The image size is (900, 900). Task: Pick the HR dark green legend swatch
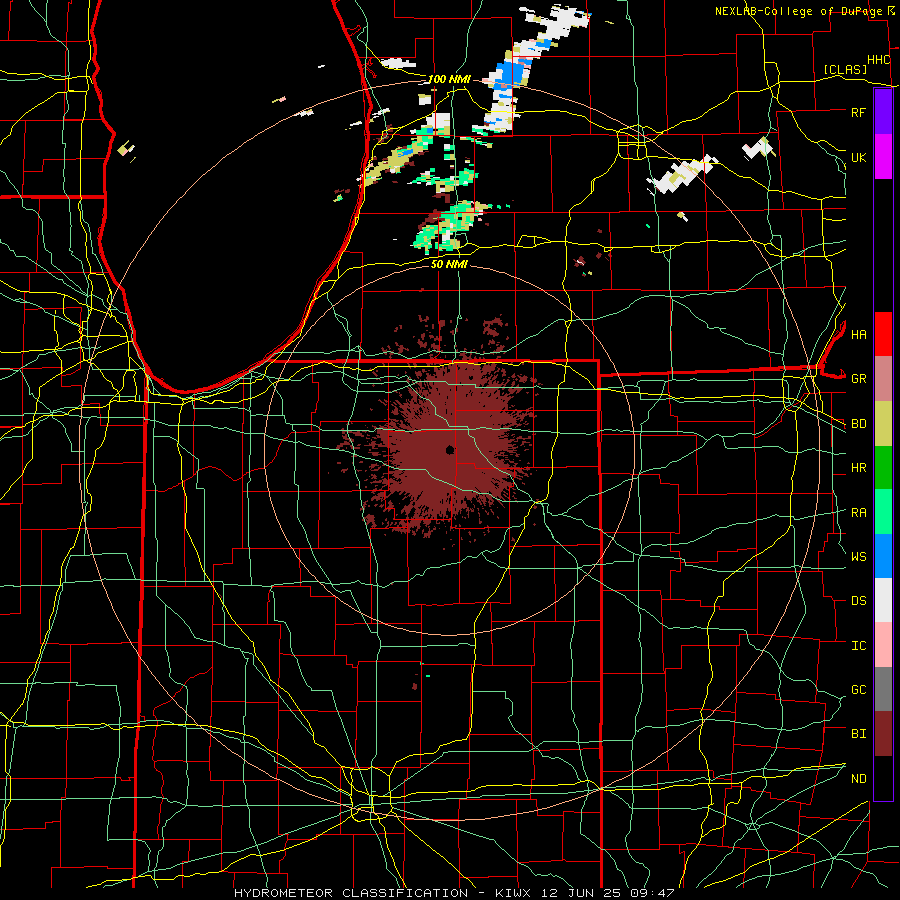(x=883, y=468)
